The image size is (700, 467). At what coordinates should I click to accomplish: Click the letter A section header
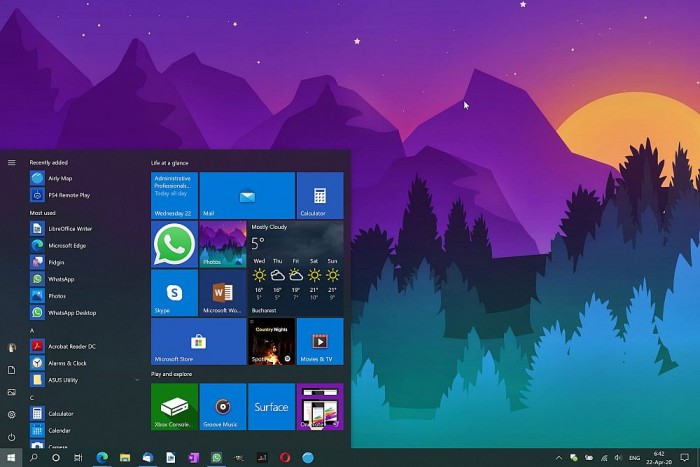(32, 330)
